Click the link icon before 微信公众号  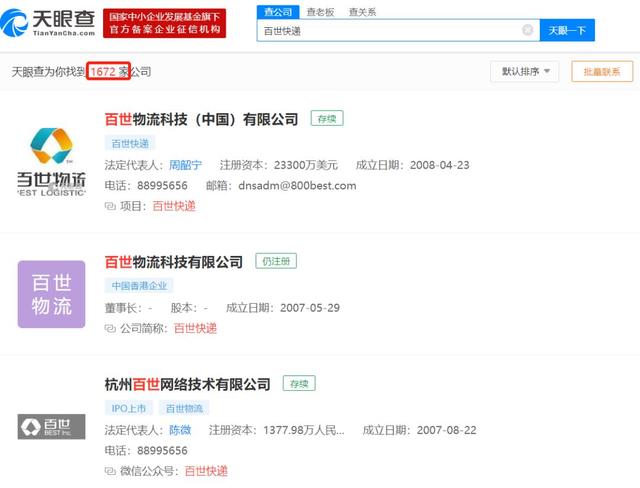point(110,471)
